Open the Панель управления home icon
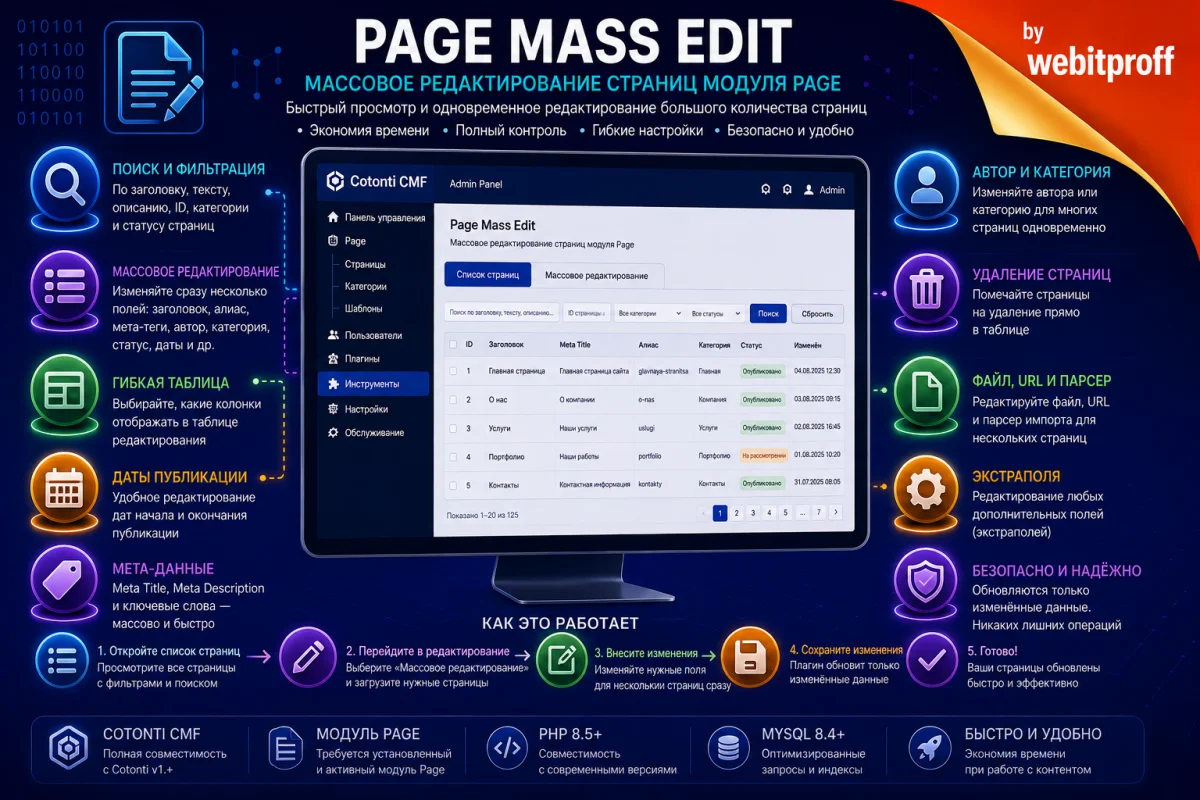Image resolution: width=1200 pixels, height=800 pixels. point(333,217)
